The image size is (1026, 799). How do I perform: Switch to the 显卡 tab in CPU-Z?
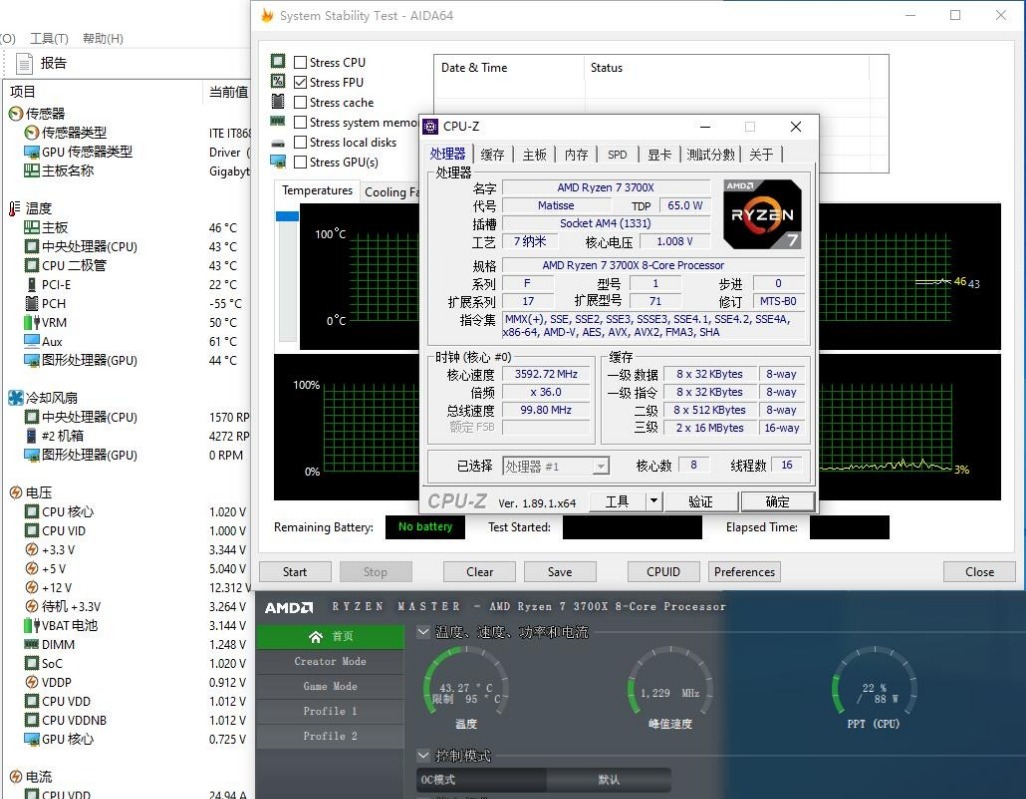659,154
